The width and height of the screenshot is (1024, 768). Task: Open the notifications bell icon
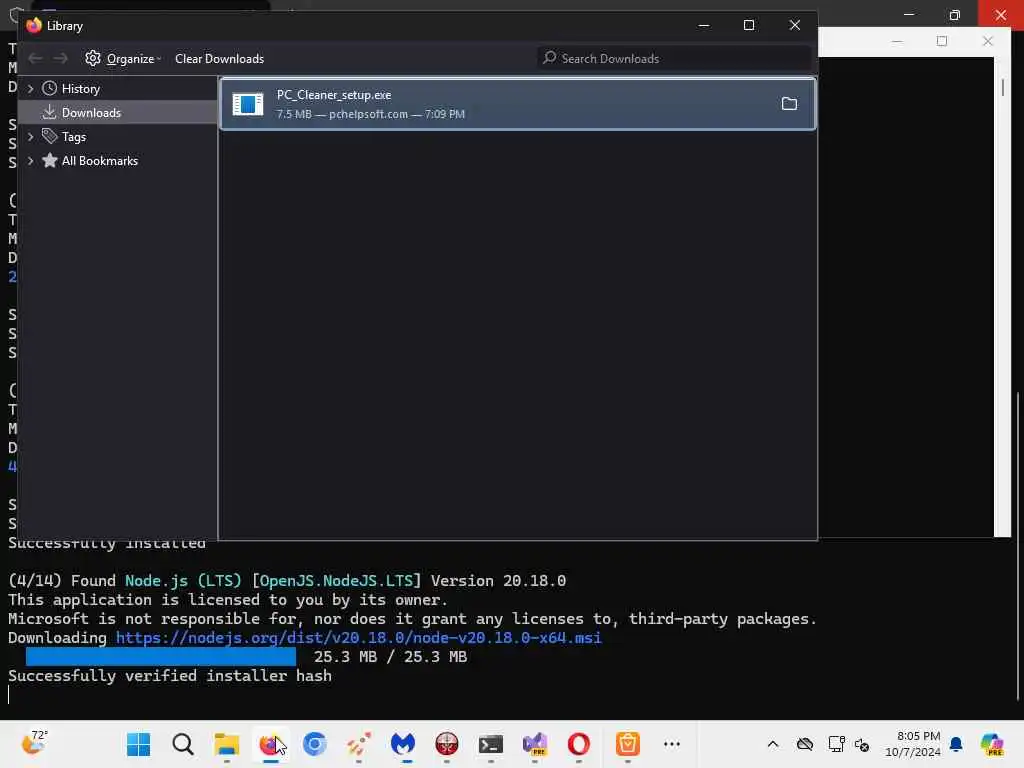(x=956, y=744)
